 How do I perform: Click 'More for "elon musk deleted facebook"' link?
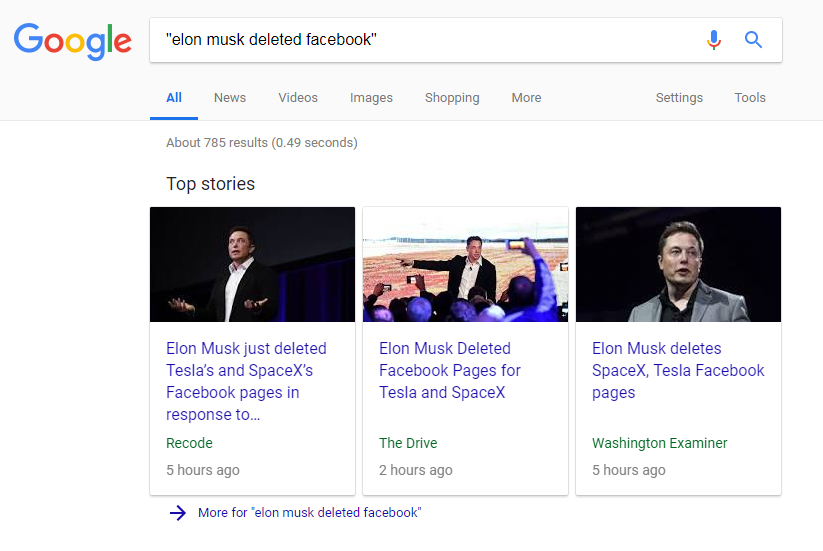[x=310, y=513]
